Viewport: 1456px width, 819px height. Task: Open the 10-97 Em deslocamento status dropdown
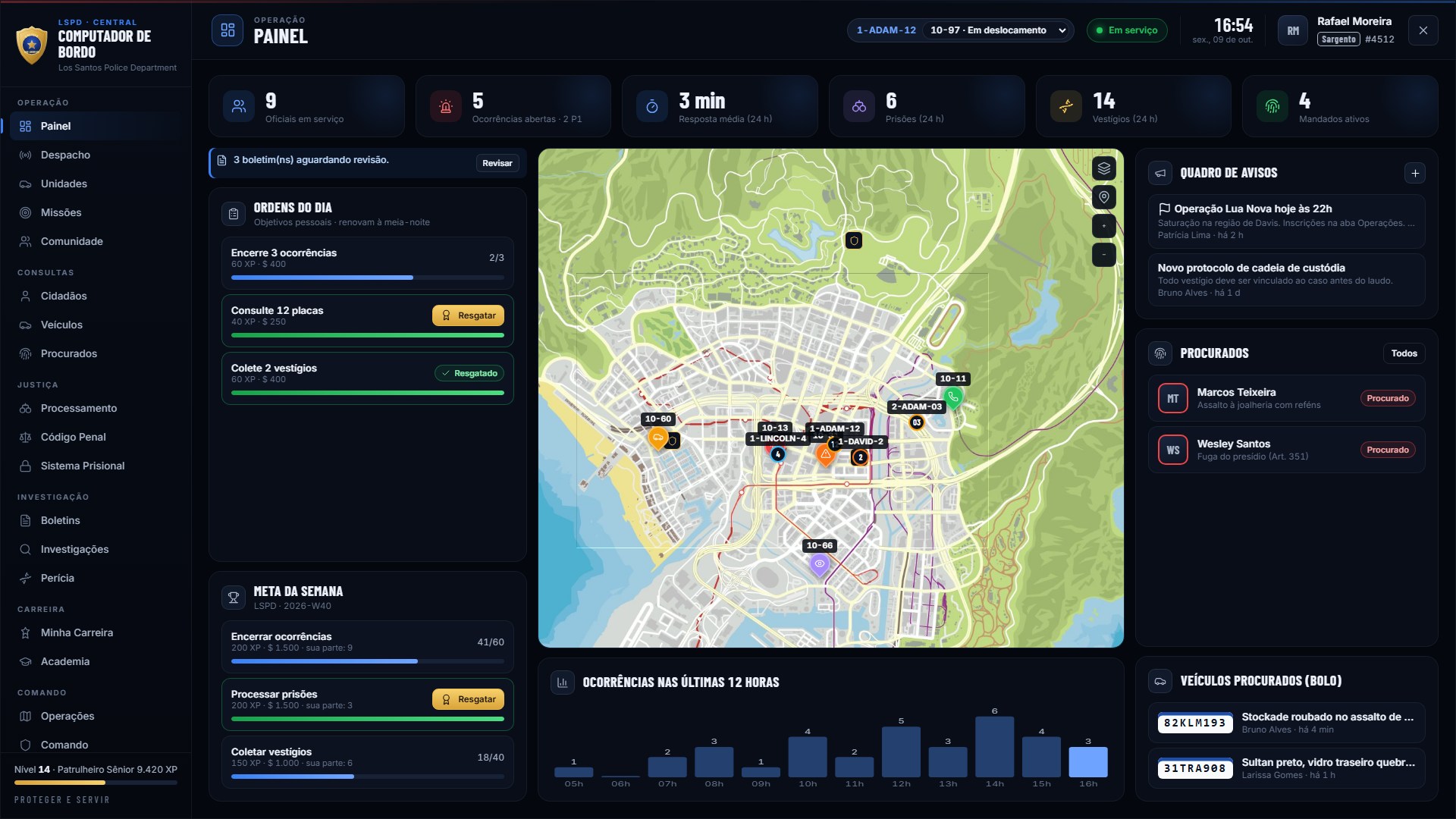pyautogui.click(x=998, y=30)
